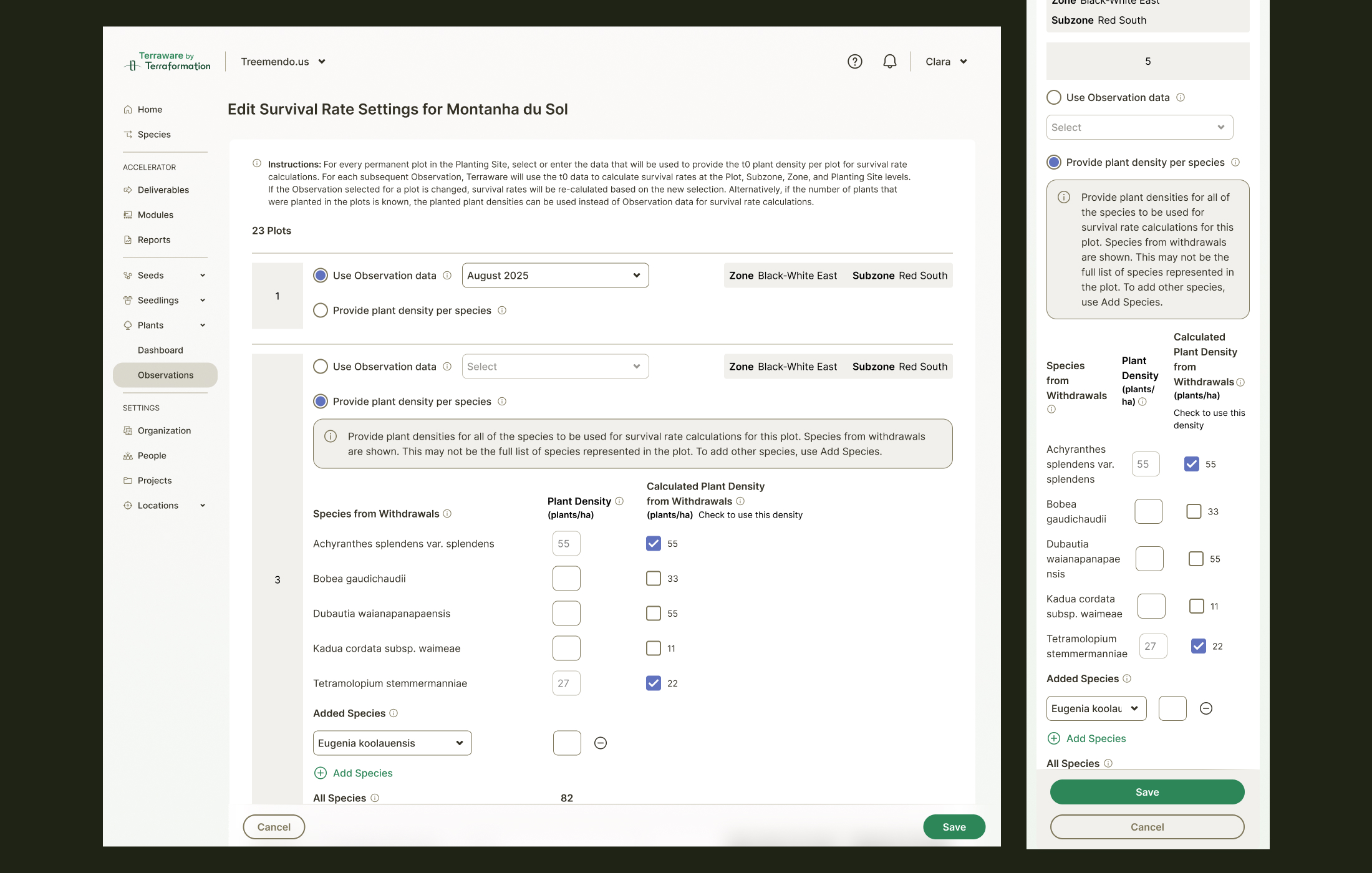Open the Clara account menu
The height and width of the screenshot is (873, 1372).
pyautogui.click(x=945, y=61)
